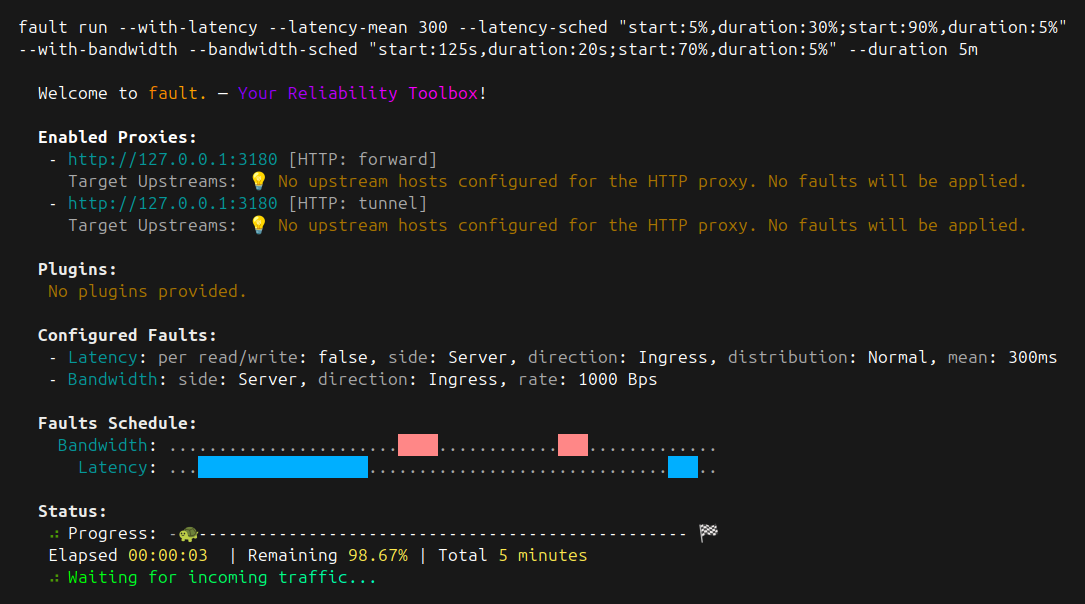The width and height of the screenshot is (1085, 604).
Task: Open the 127.0.0.1:3180 link for HTTP forward
Action: [172, 160]
